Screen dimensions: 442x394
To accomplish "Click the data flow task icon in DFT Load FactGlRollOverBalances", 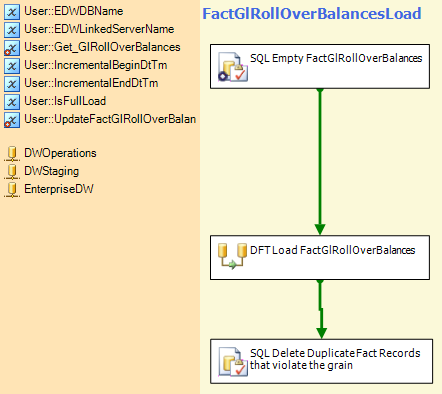I will pyautogui.click(x=232, y=256).
